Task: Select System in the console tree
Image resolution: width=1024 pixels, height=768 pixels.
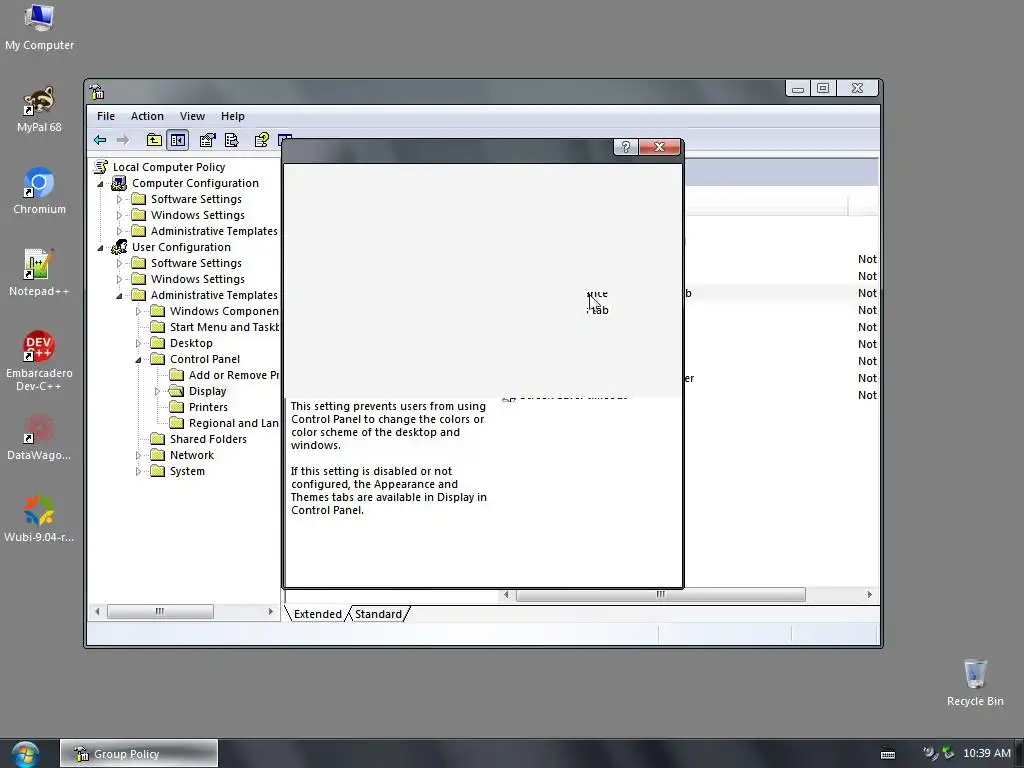Action: pyautogui.click(x=187, y=472)
